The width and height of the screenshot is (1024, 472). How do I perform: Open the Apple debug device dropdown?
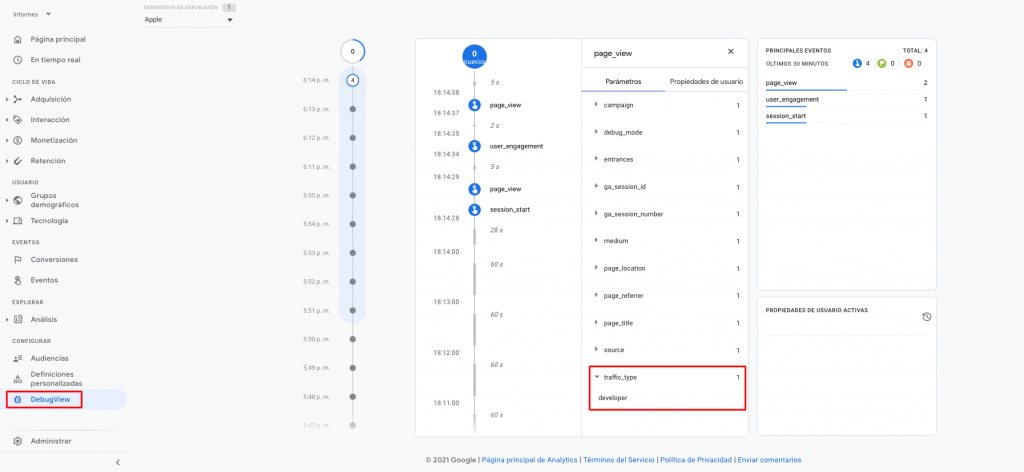pos(188,19)
